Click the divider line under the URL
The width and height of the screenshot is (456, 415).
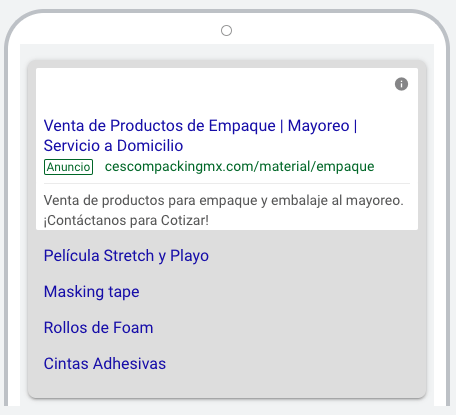click(227, 183)
